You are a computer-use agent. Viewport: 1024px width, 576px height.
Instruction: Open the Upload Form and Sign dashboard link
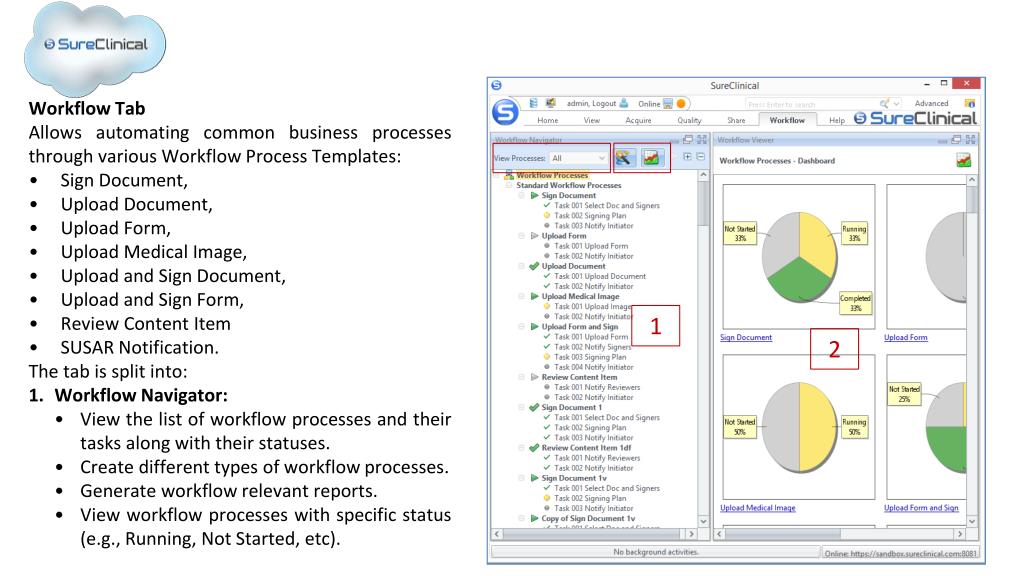click(921, 508)
